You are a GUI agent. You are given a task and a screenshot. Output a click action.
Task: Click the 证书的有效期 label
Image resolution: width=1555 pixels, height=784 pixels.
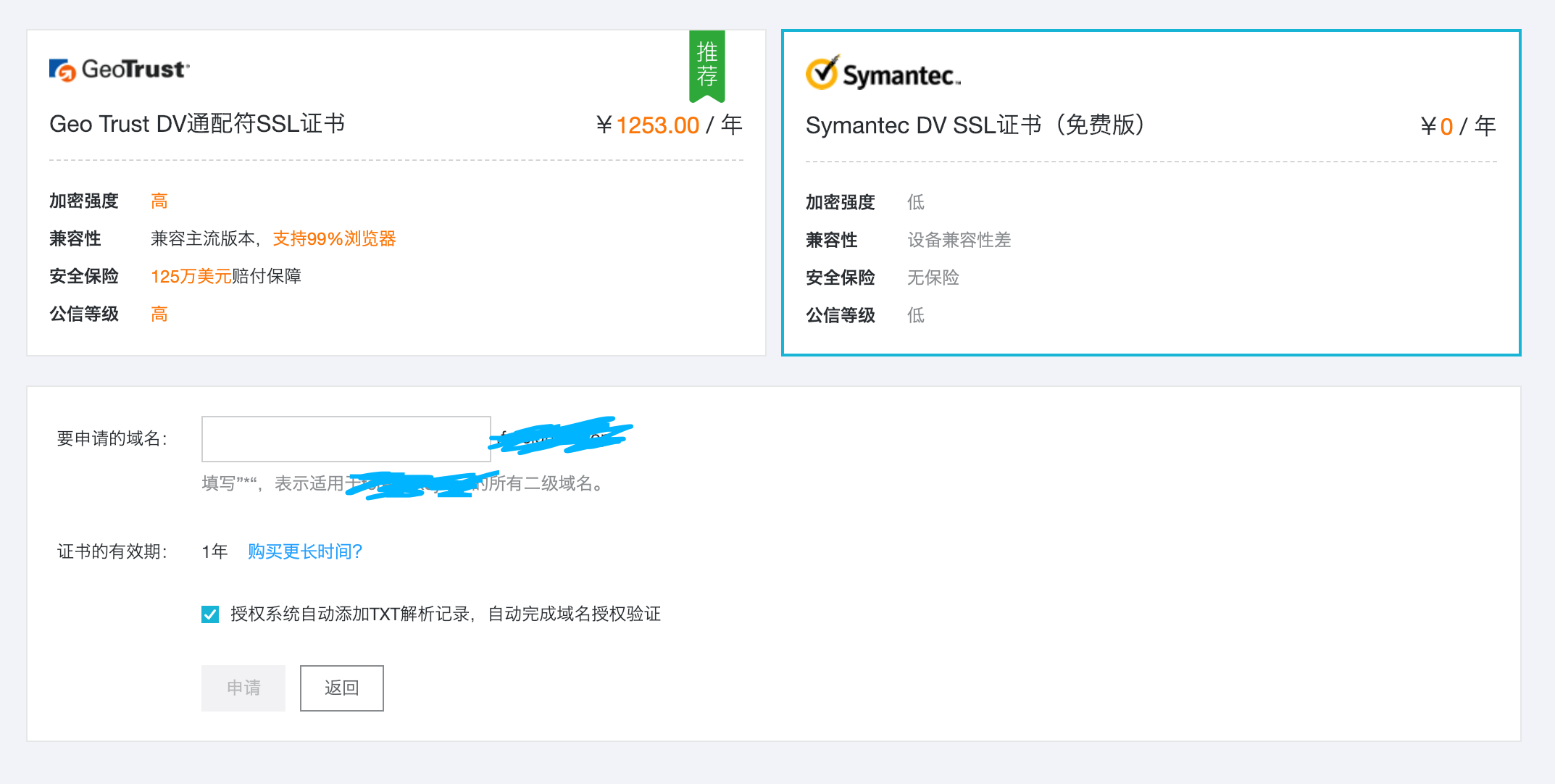(112, 552)
